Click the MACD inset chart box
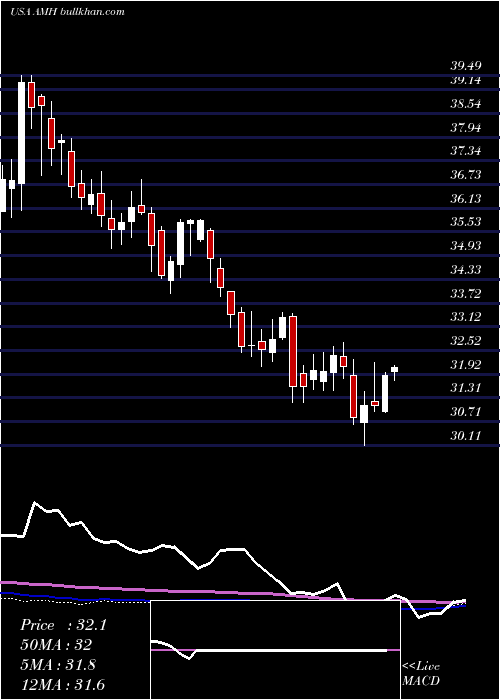Screen dimensions: 500x700 click(x=275, y=650)
